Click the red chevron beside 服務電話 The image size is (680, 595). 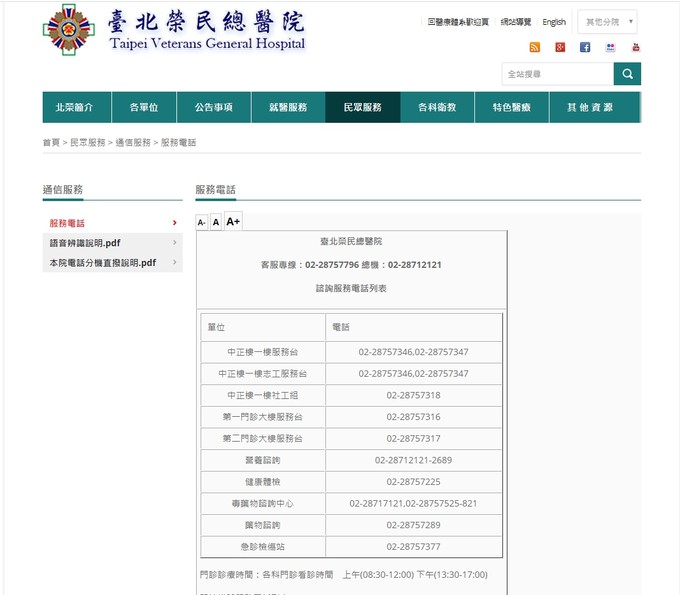[175, 223]
